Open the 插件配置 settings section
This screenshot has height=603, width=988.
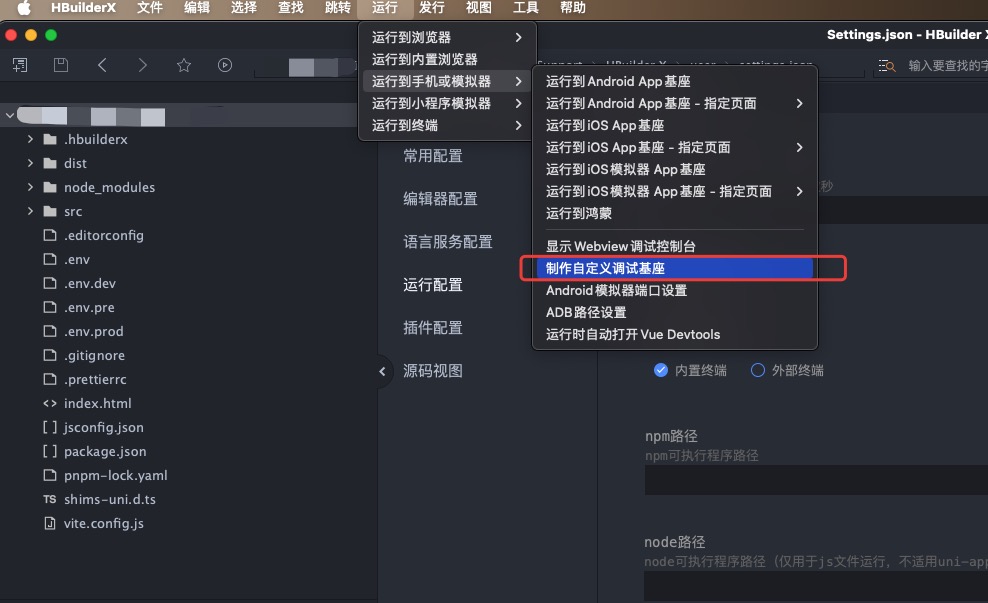433,328
